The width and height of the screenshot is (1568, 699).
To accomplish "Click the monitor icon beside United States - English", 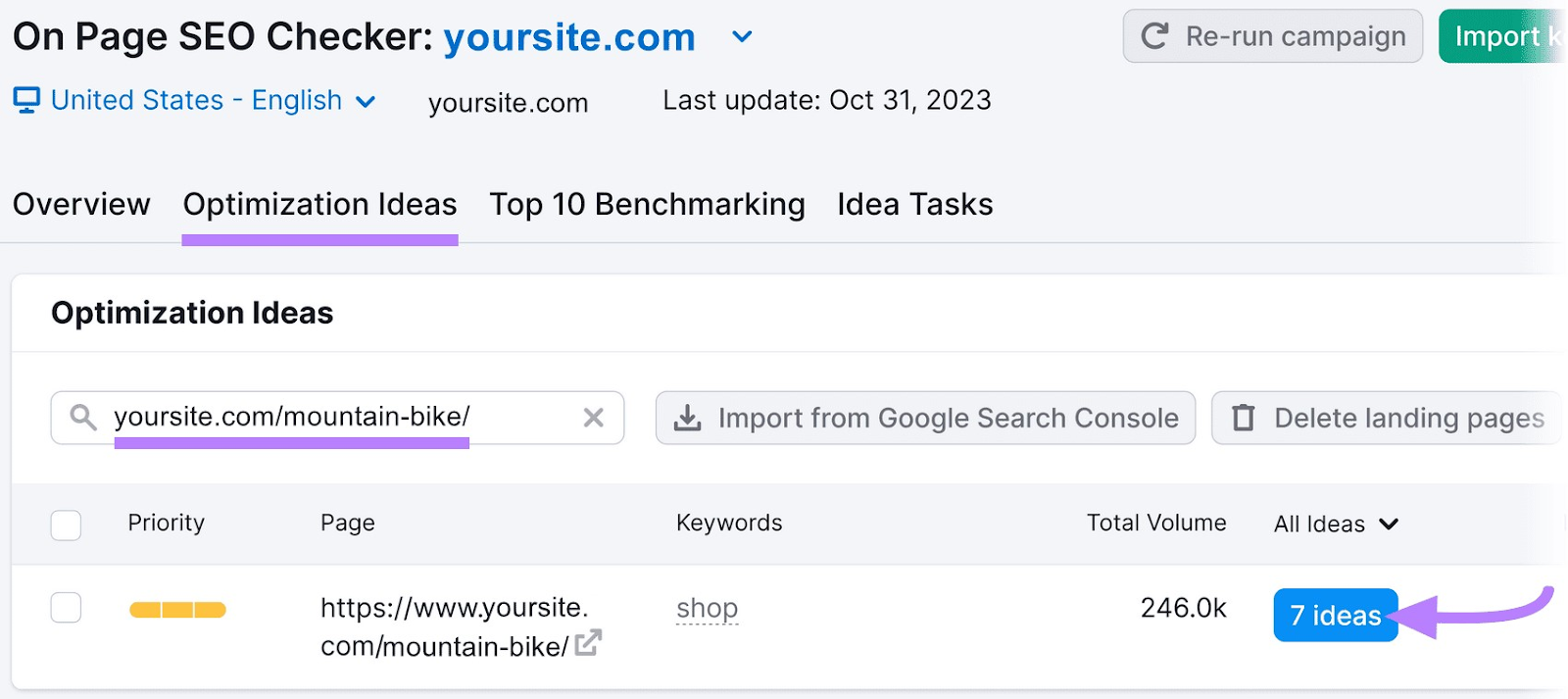I will point(25,99).
